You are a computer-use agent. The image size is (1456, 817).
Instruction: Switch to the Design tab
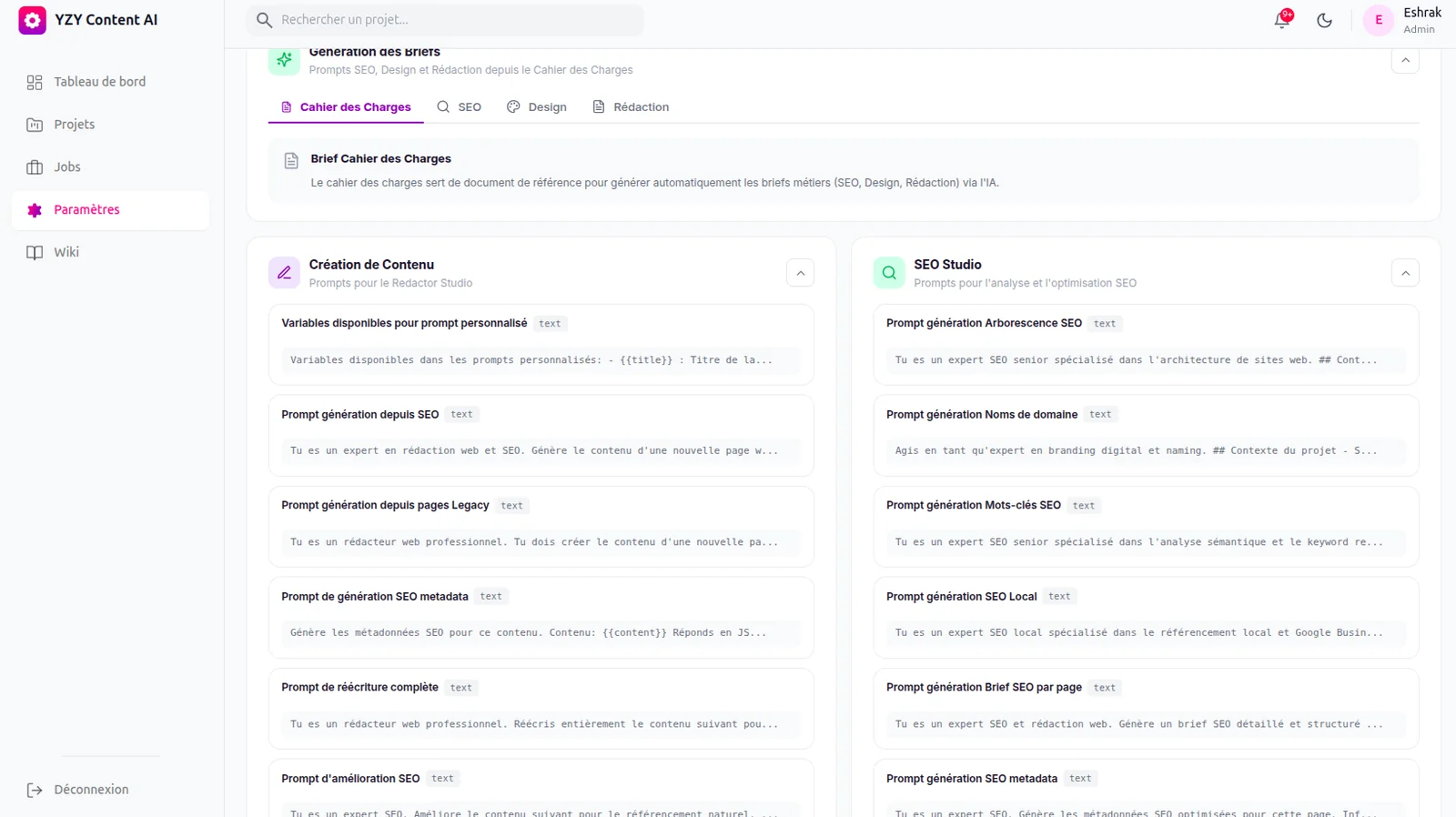tap(537, 107)
